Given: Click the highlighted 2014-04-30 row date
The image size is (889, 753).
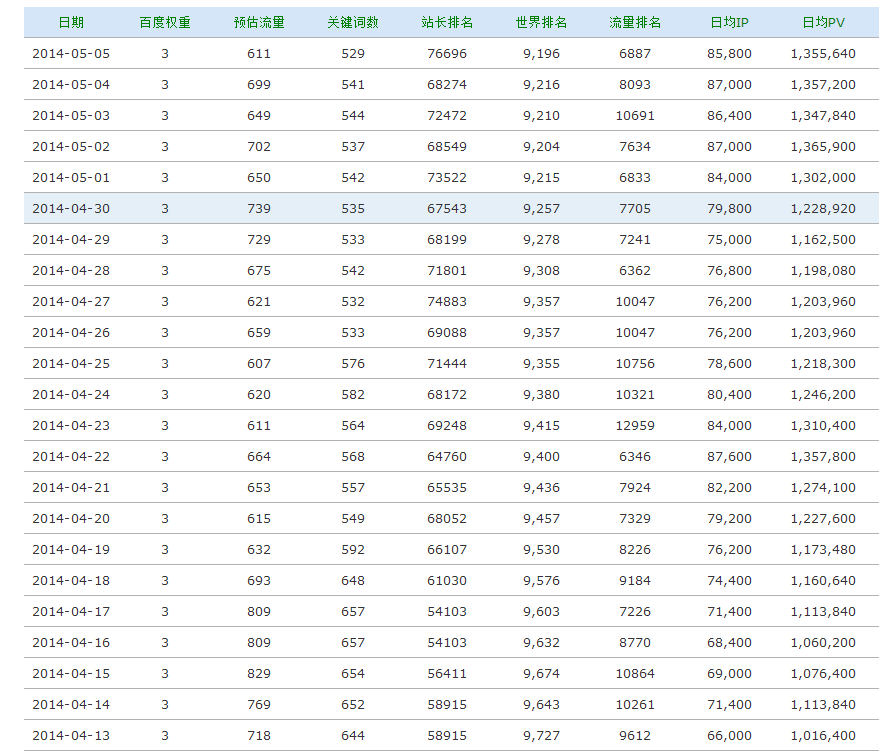Looking at the screenshot, I should [x=71, y=208].
